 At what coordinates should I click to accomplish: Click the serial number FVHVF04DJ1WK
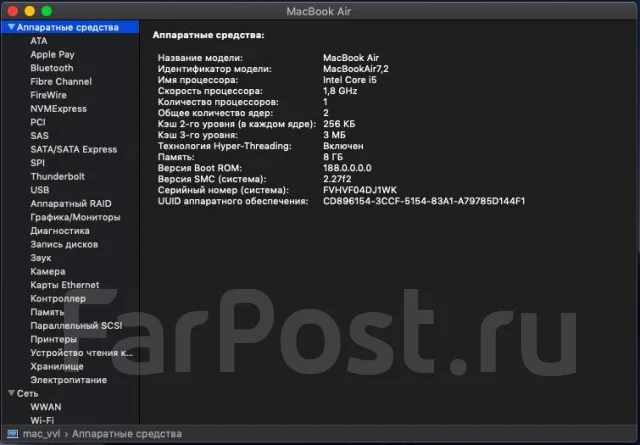pos(360,190)
